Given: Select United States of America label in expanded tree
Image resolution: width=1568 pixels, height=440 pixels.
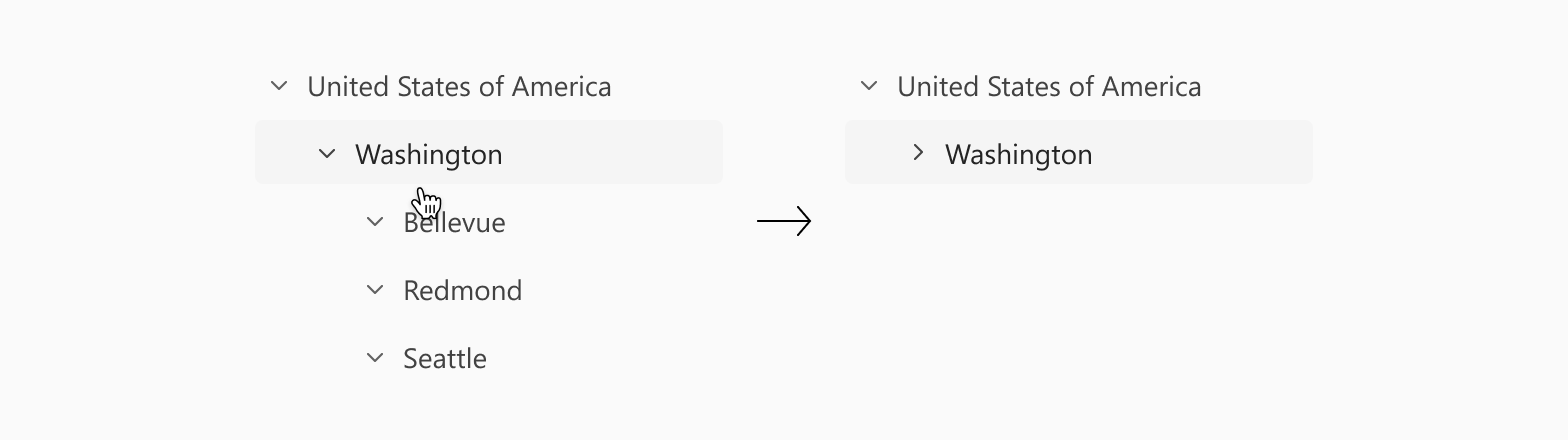Looking at the screenshot, I should 459,87.
